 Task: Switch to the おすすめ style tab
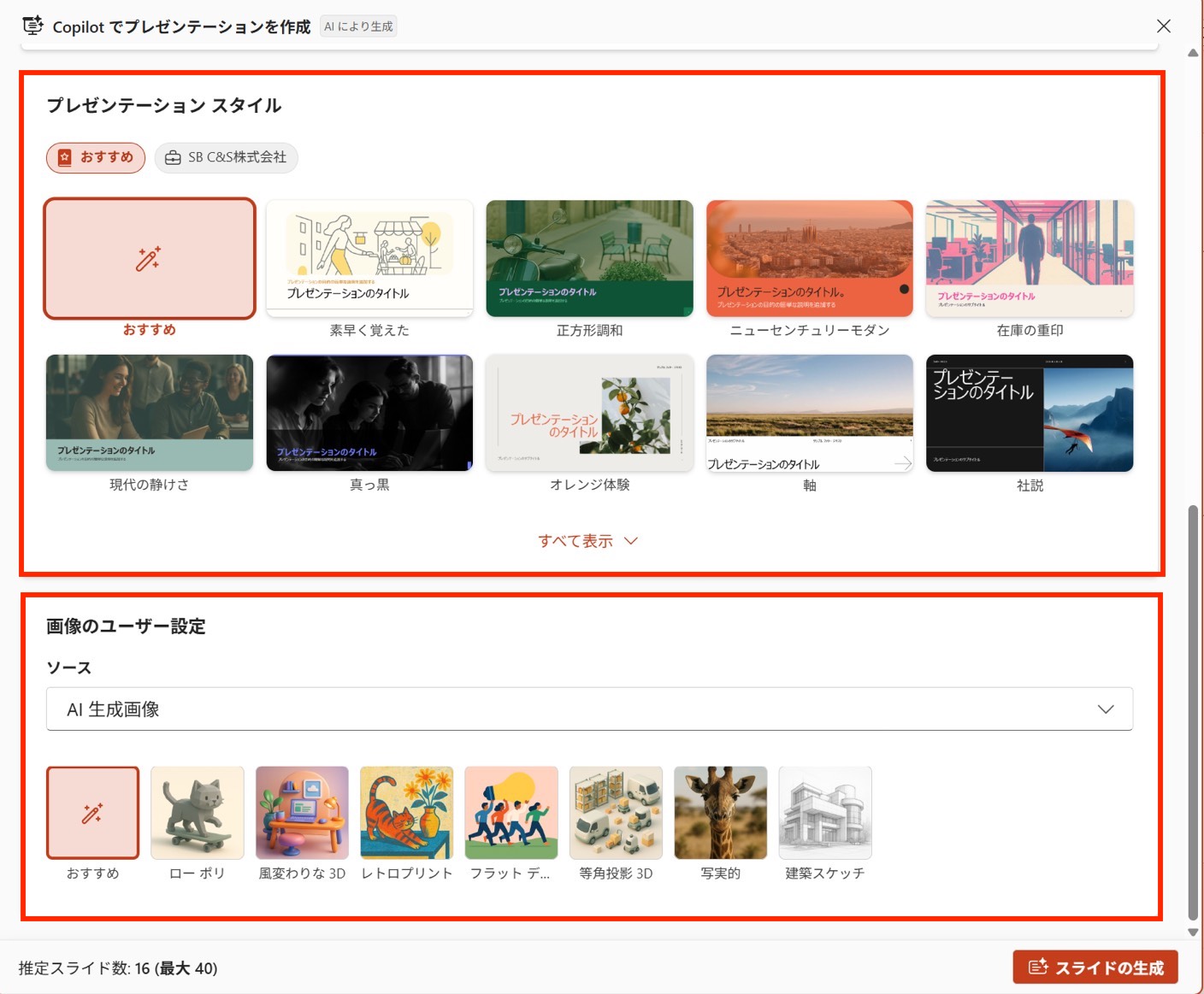(x=96, y=157)
